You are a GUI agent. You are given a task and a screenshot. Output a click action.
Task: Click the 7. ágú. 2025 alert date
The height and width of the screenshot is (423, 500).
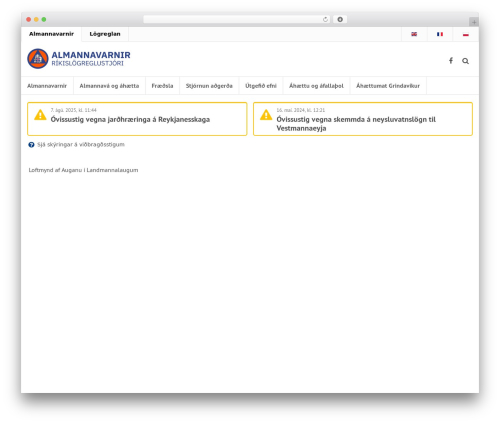[x=74, y=110]
